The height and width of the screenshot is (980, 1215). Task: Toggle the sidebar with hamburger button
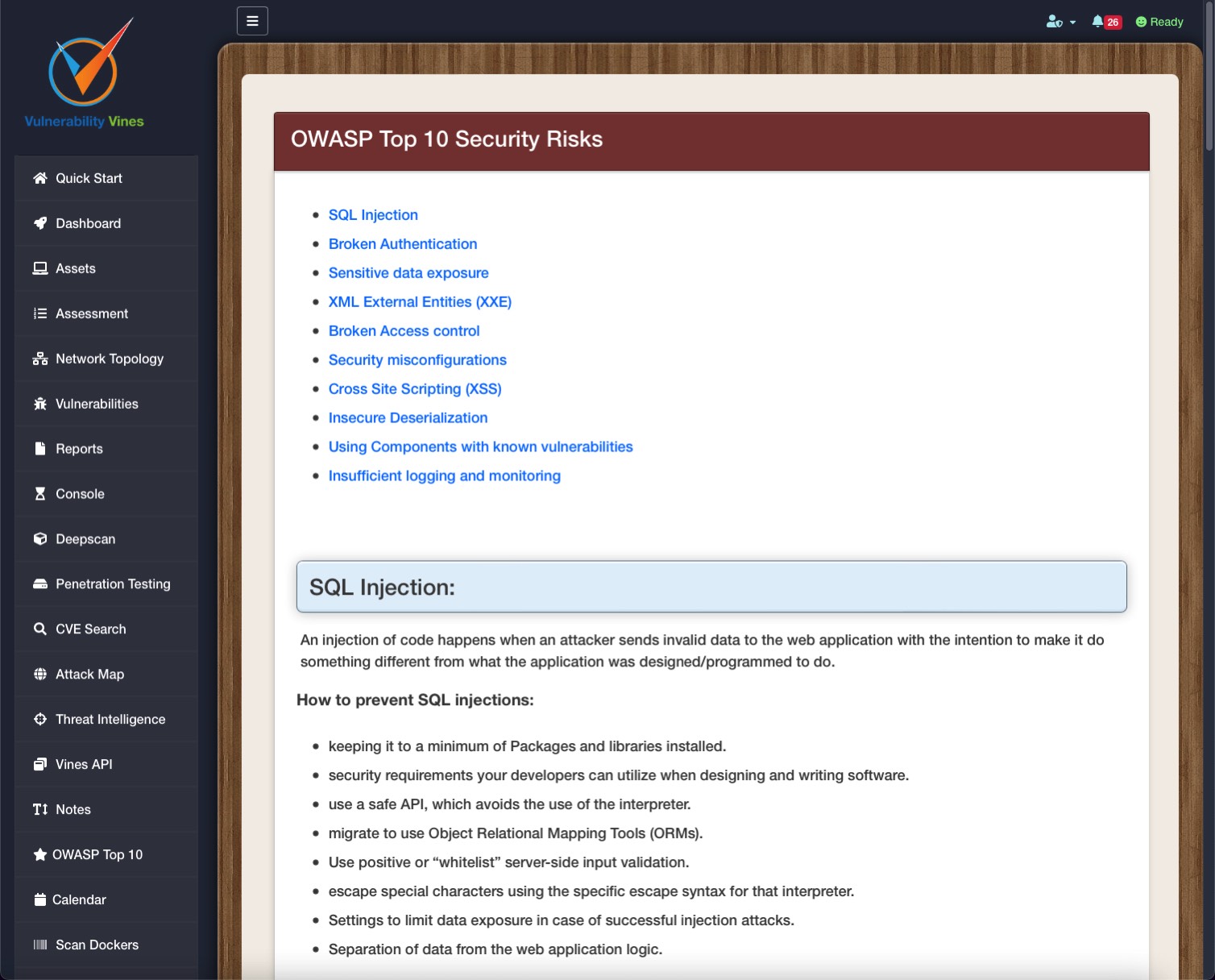[252, 21]
